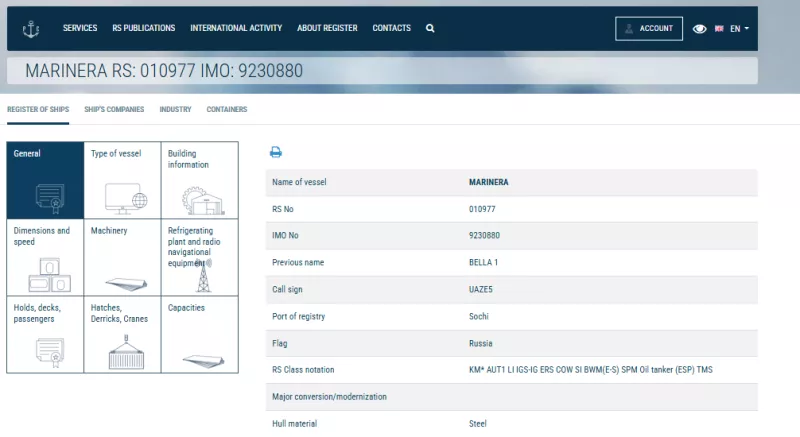Select the Dimensions and speed tile
Viewport: 800px width, 437px height.
(45, 257)
